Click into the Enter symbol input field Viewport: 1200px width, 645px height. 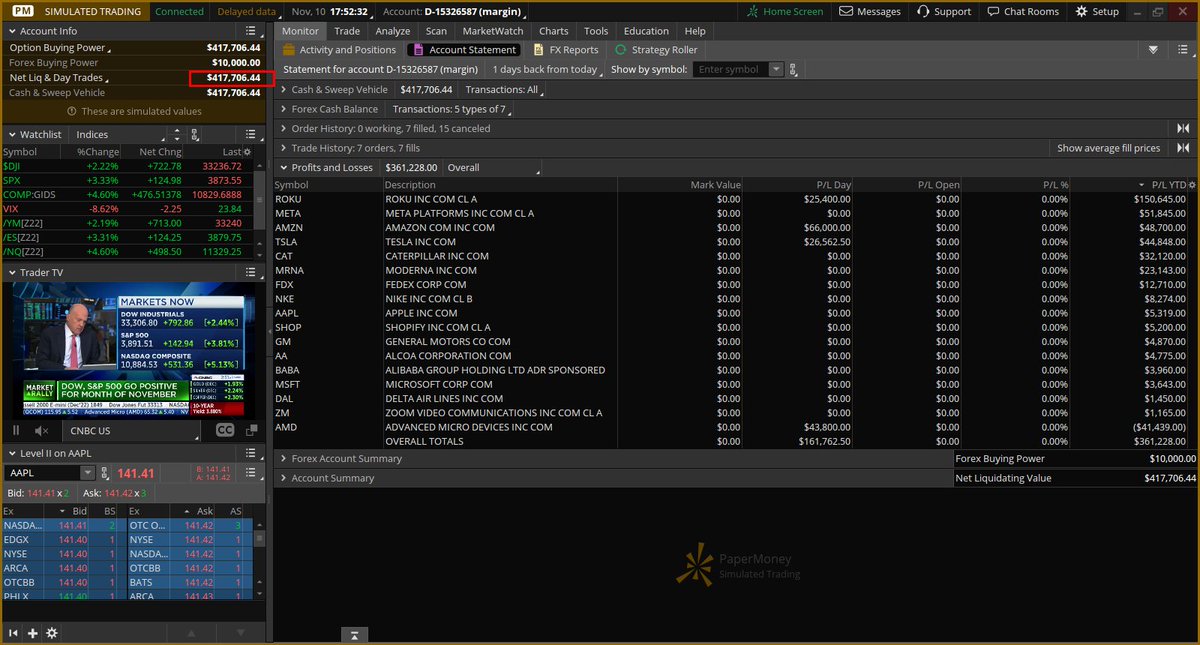tap(733, 70)
